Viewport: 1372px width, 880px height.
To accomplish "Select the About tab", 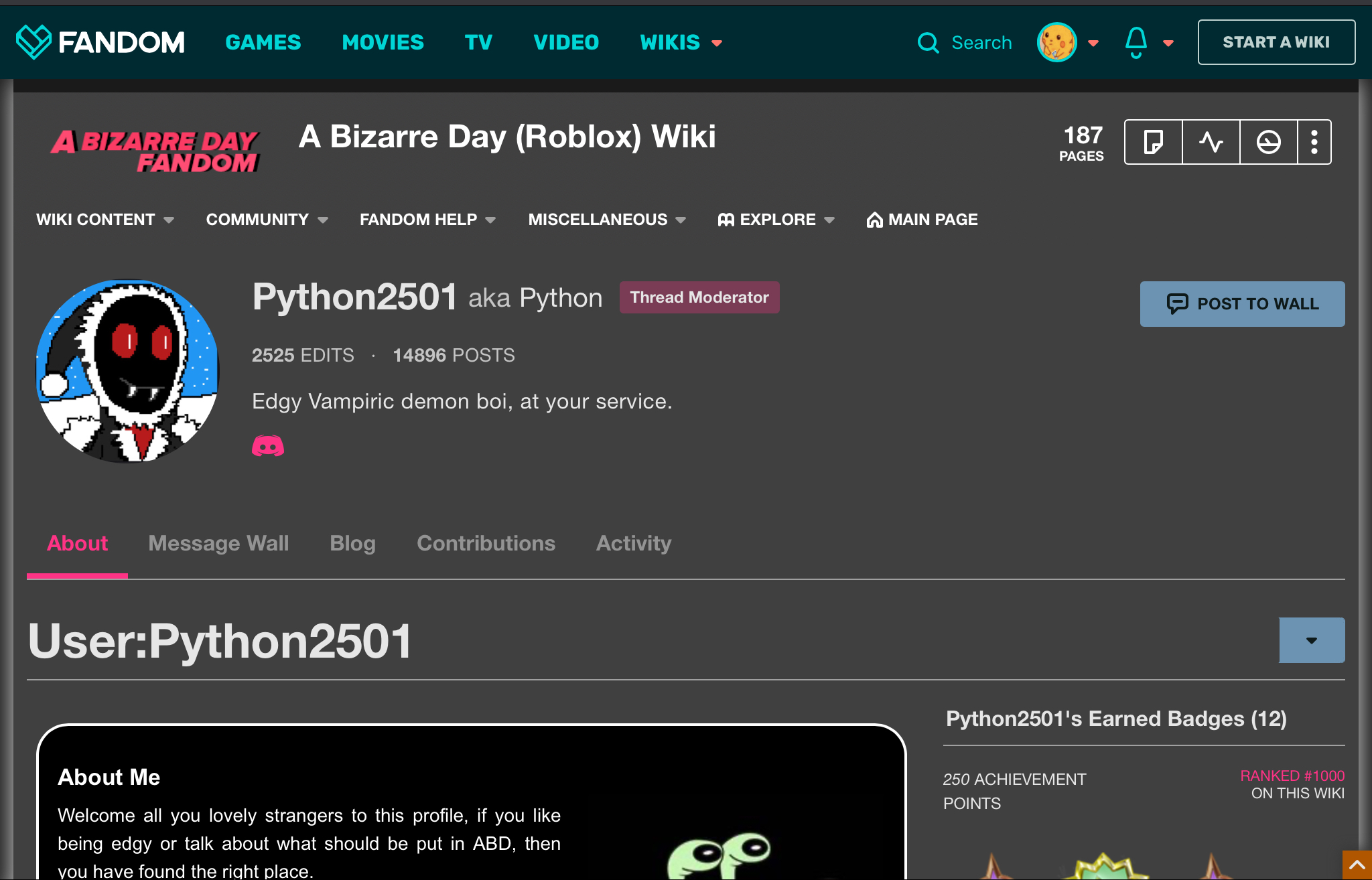I will tap(77, 543).
